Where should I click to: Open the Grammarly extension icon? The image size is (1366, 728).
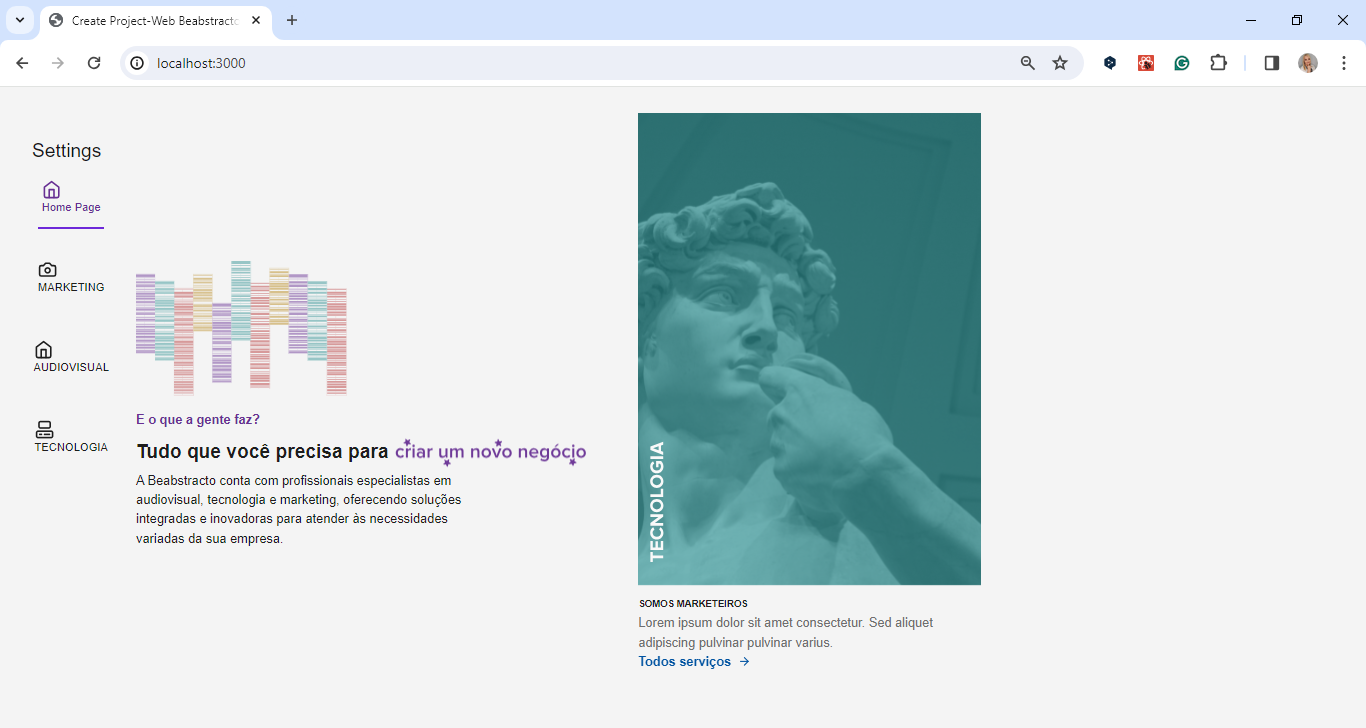tap(1182, 63)
